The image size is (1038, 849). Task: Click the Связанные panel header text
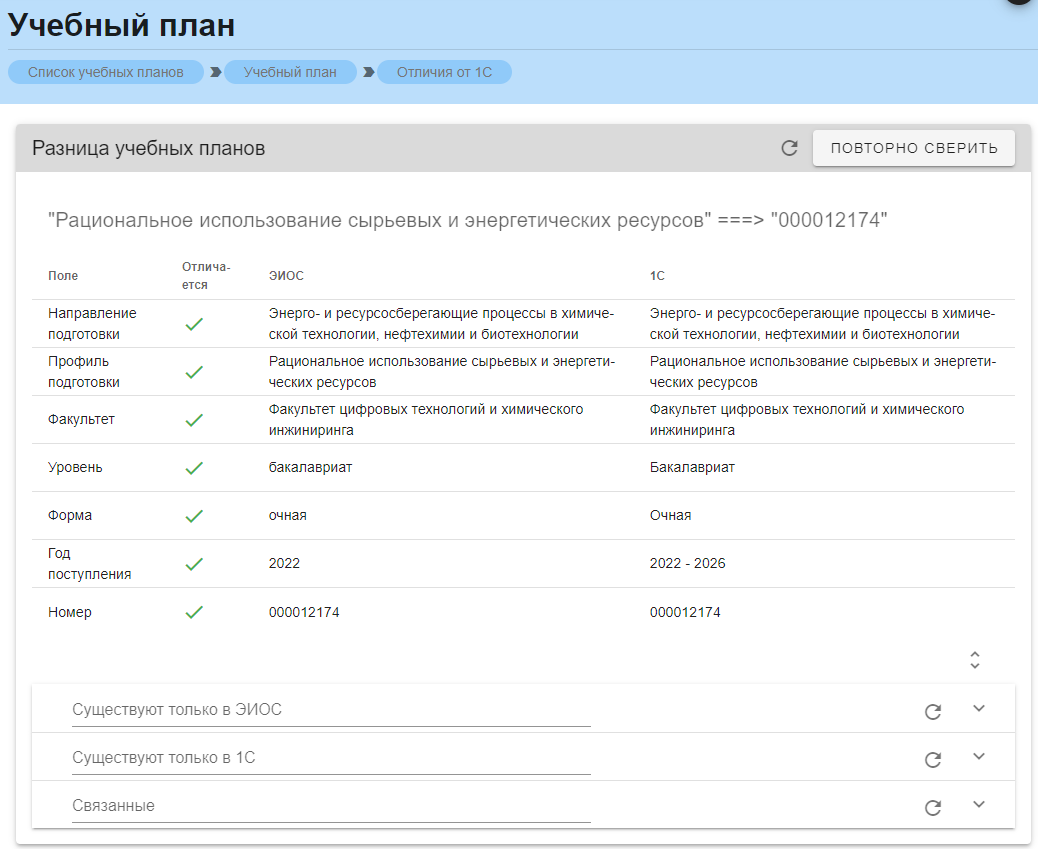coord(114,806)
